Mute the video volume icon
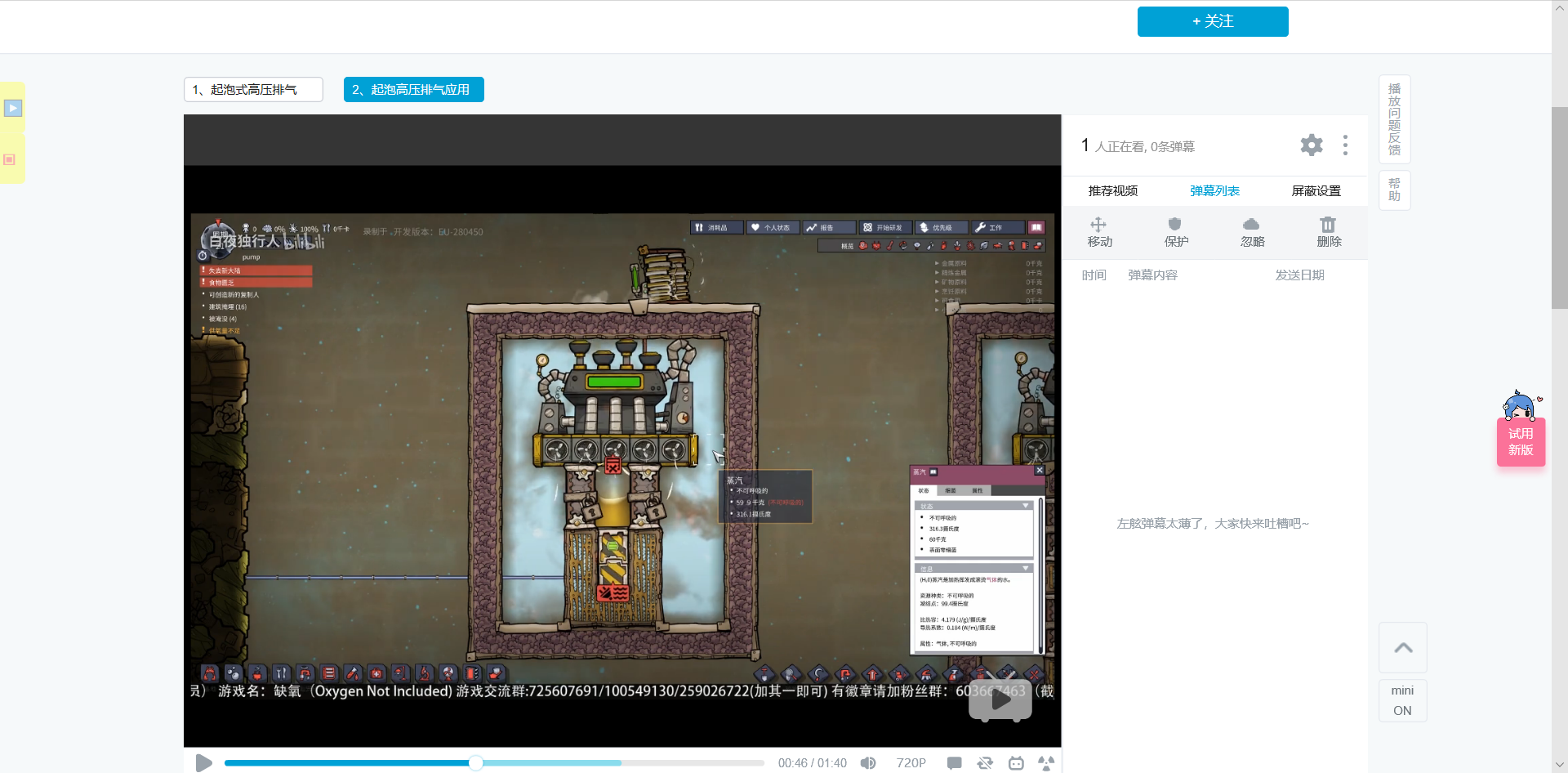This screenshot has height=773, width=1568. click(868, 763)
